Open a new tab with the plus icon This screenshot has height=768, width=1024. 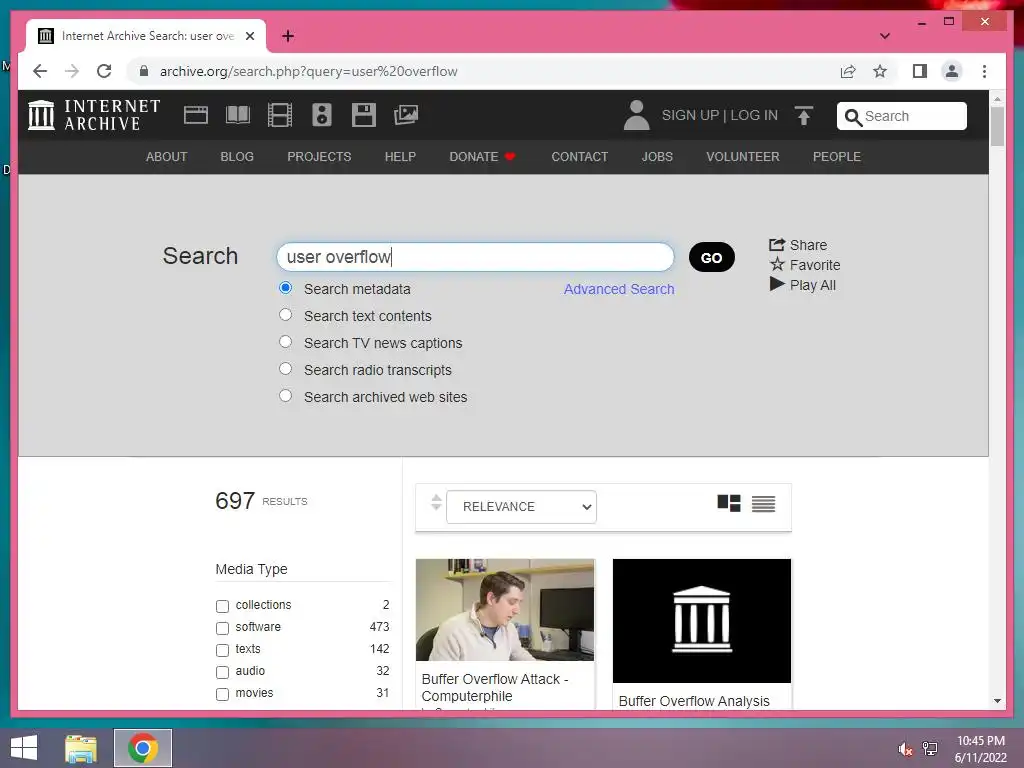pos(288,36)
